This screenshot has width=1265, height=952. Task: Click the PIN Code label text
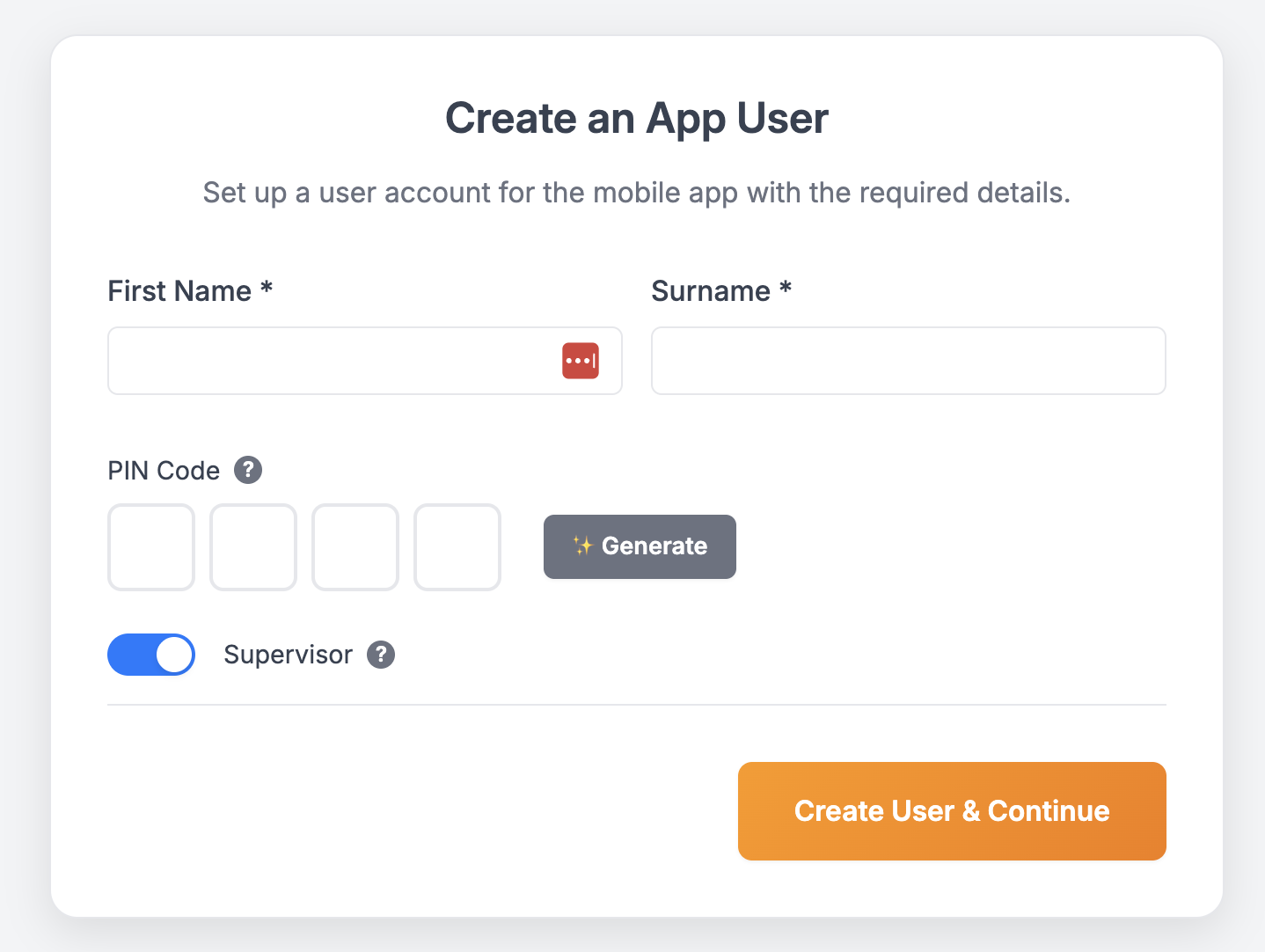[x=164, y=471]
